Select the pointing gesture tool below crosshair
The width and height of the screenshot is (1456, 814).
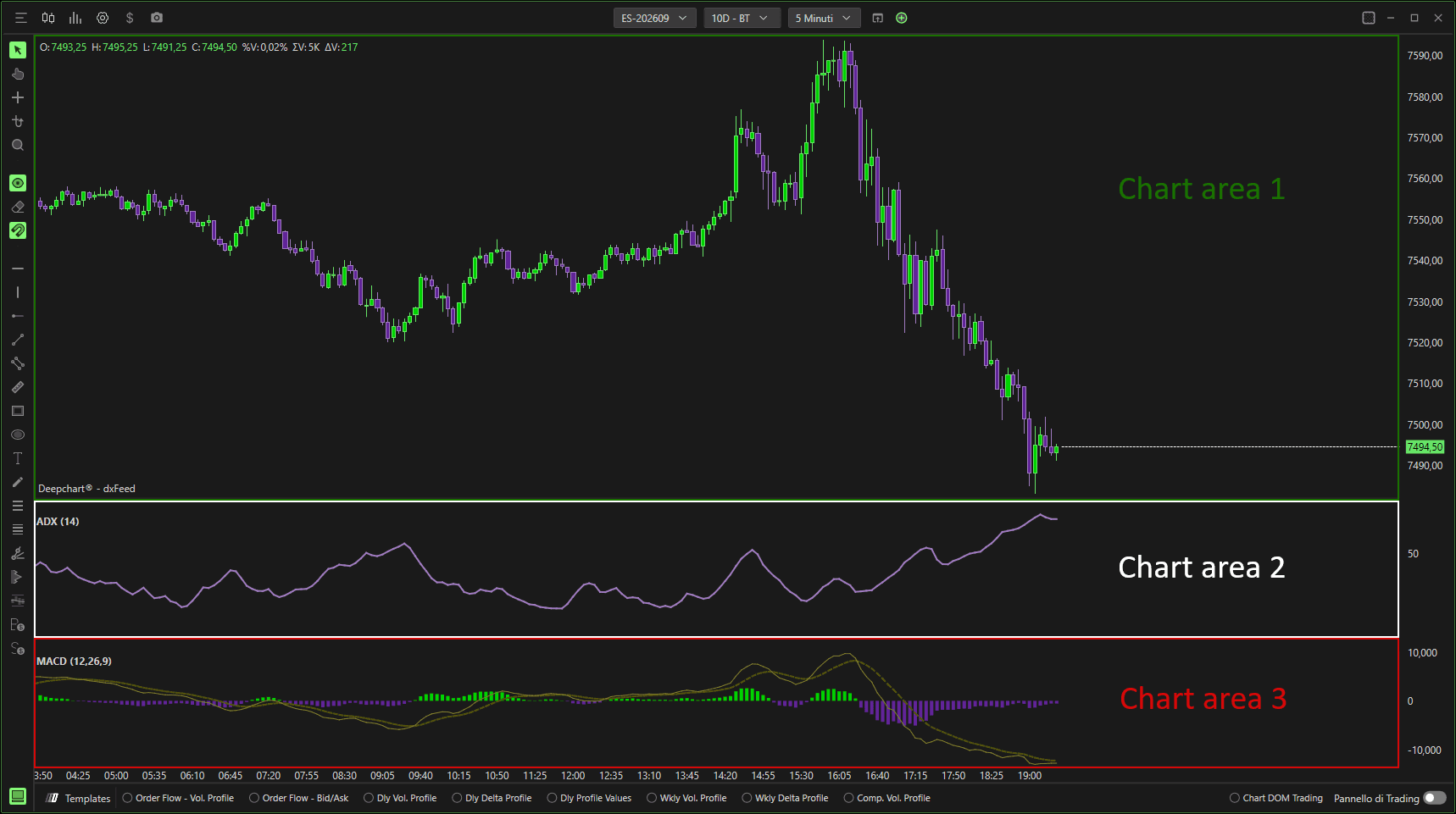[x=18, y=121]
